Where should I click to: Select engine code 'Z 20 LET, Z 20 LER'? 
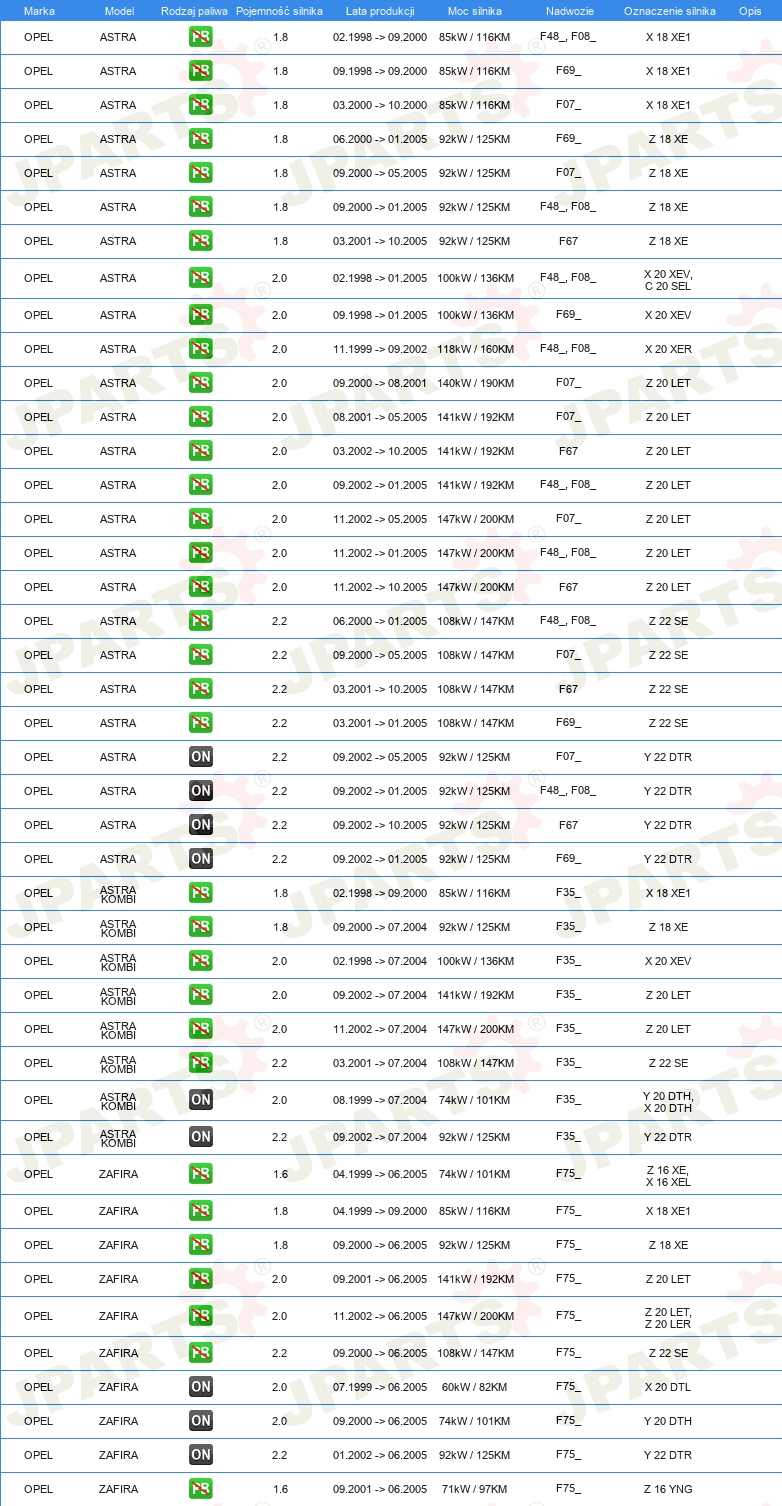click(x=668, y=1318)
